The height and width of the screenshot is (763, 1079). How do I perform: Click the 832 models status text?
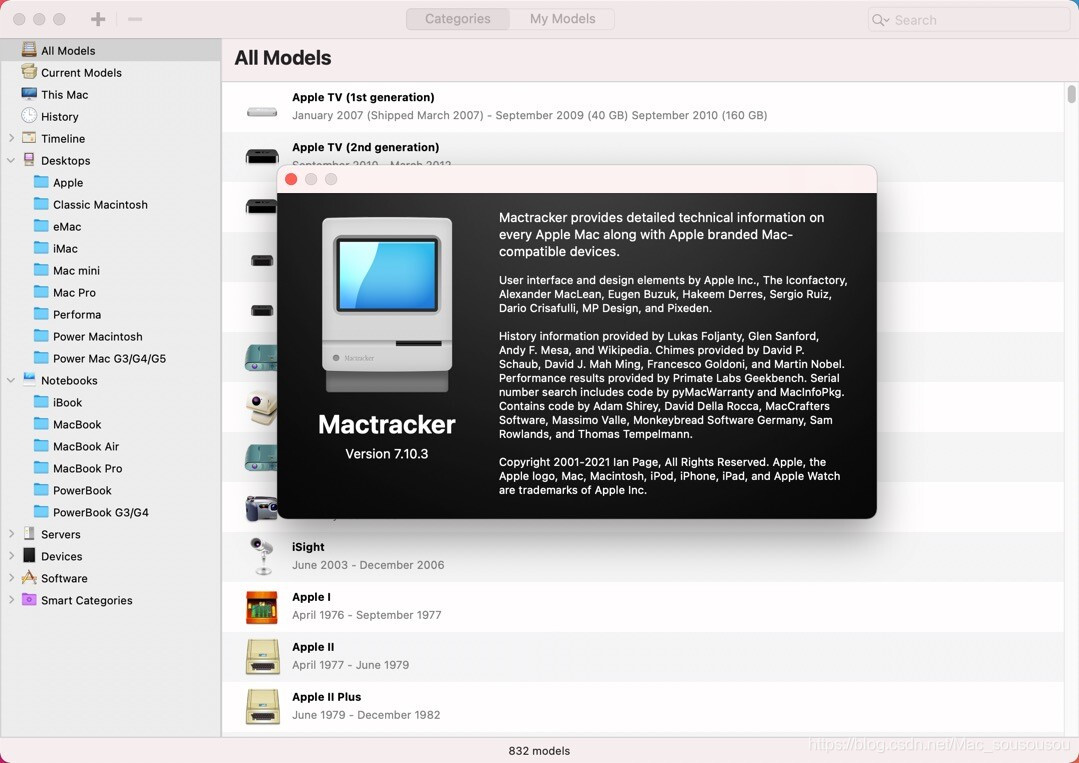click(x=540, y=751)
